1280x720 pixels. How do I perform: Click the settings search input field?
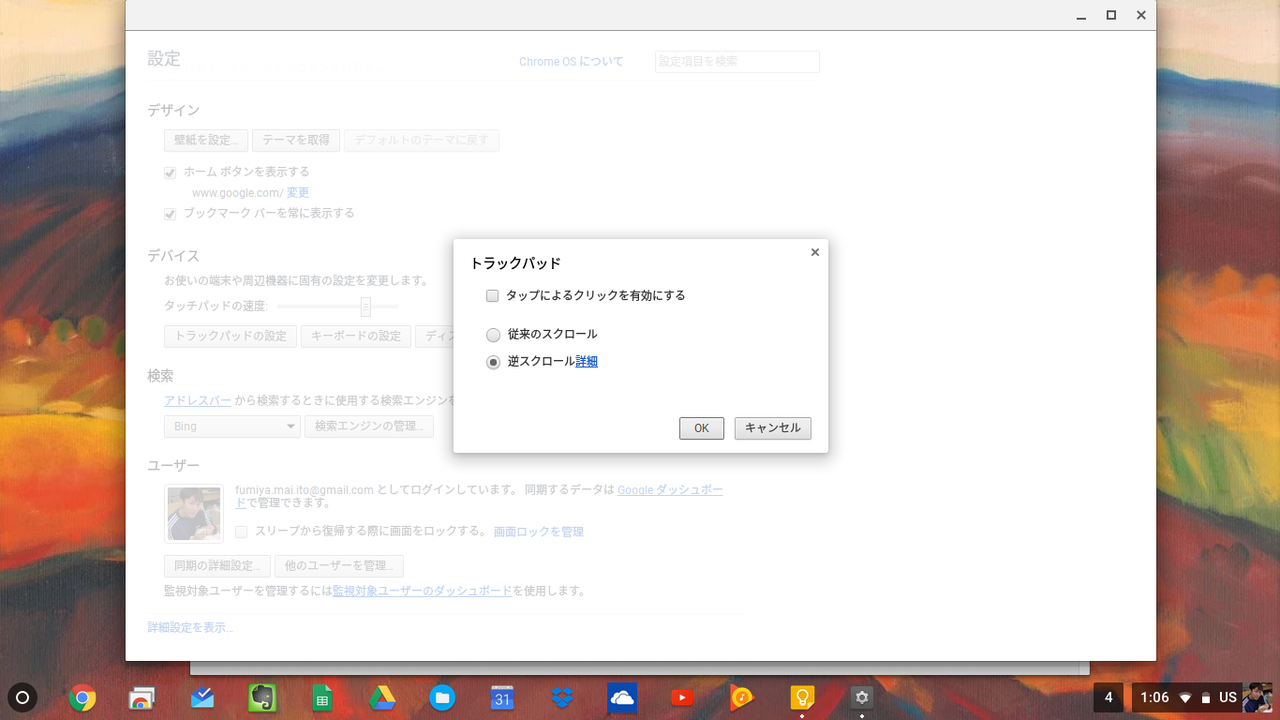pos(737,62)
